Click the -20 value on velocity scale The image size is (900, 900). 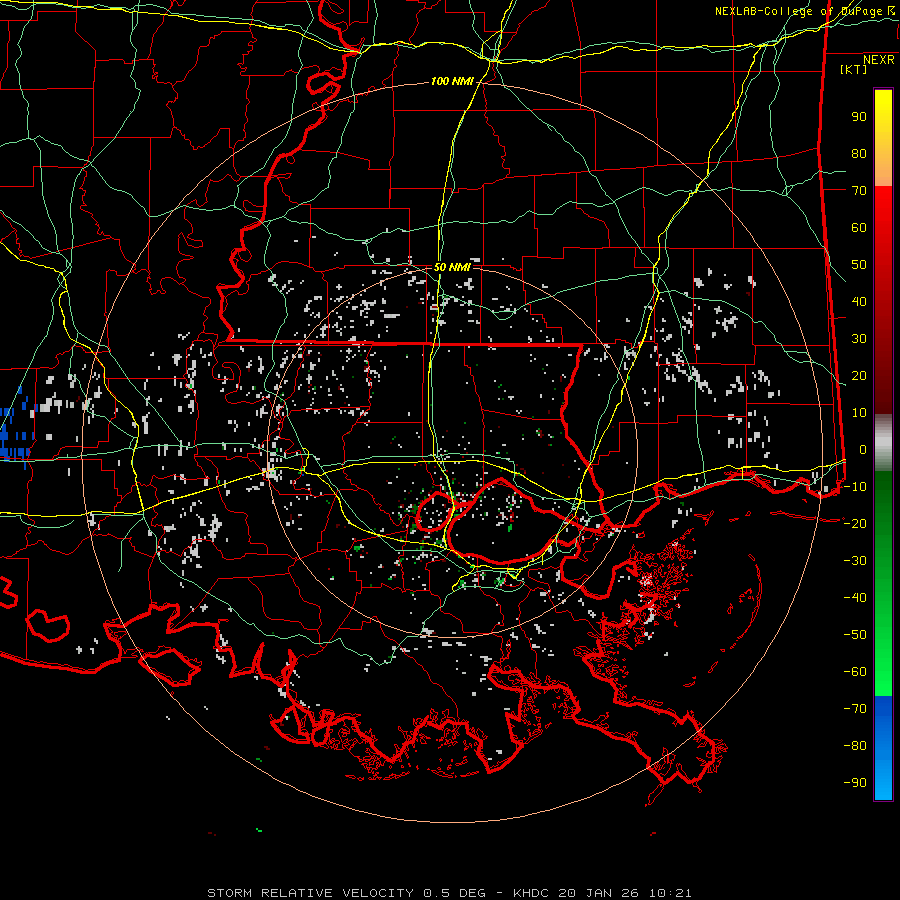point(855,523)
